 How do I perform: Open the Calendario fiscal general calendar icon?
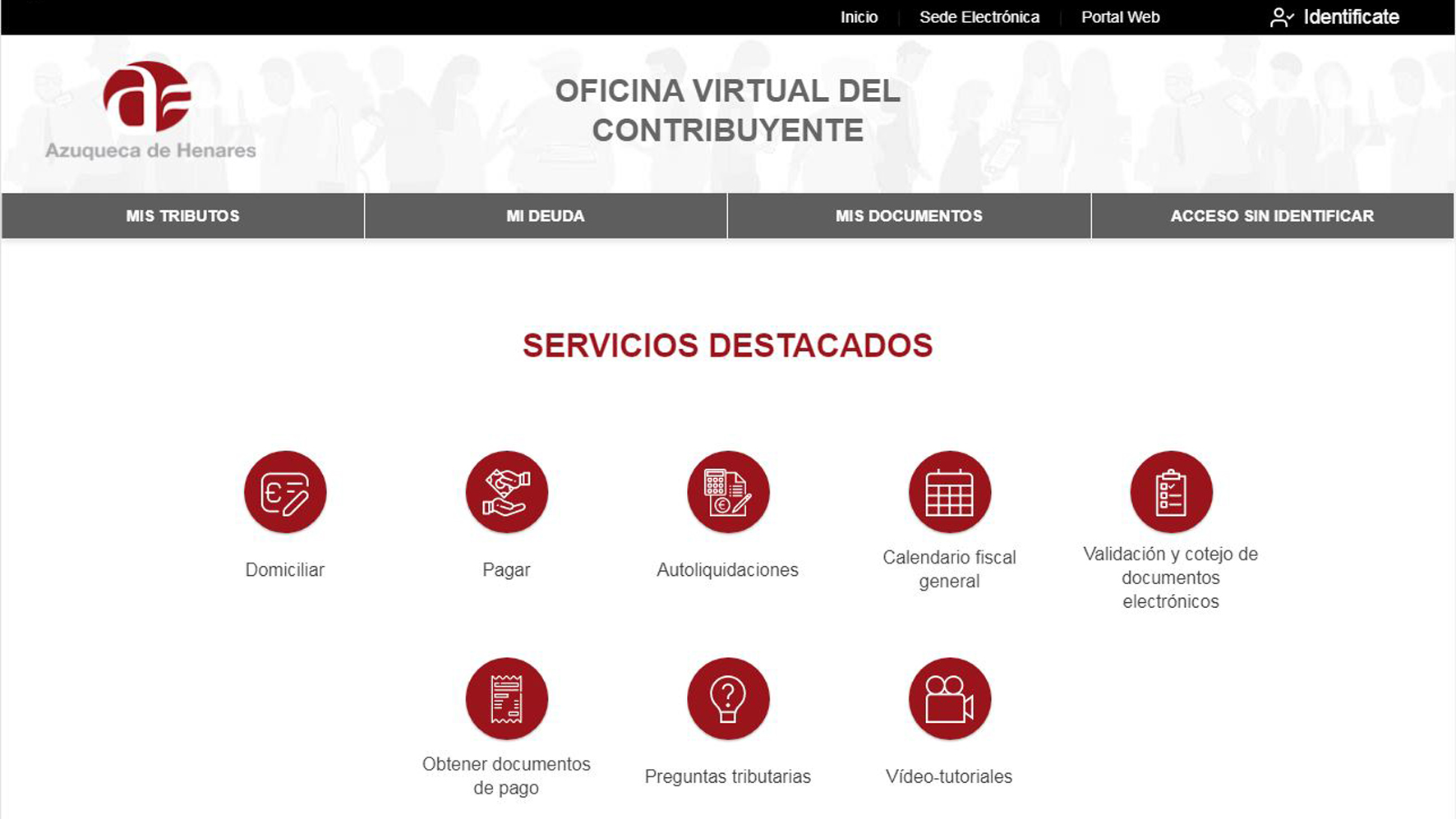click(x=949, y=492)
